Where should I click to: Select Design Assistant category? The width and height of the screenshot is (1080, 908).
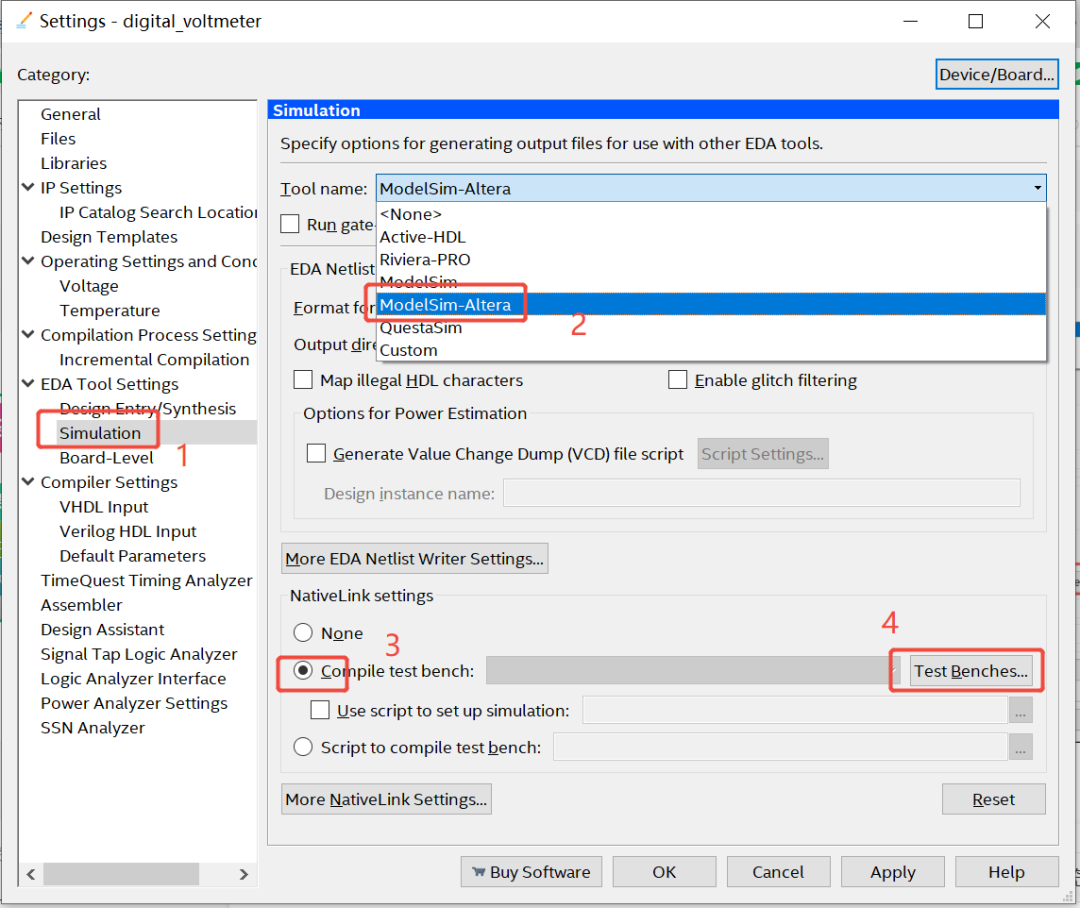coord(103,630)
